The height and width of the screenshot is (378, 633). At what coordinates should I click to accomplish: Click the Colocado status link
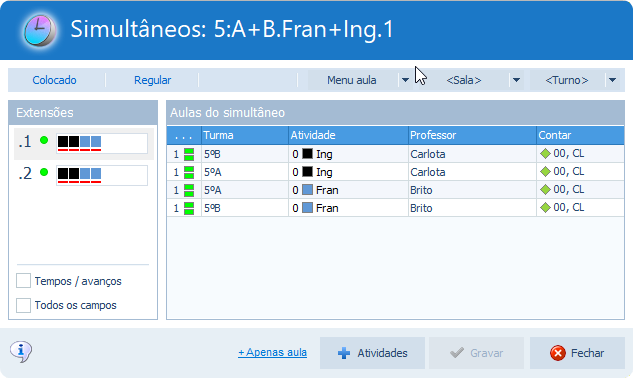[x=54, y=80]
